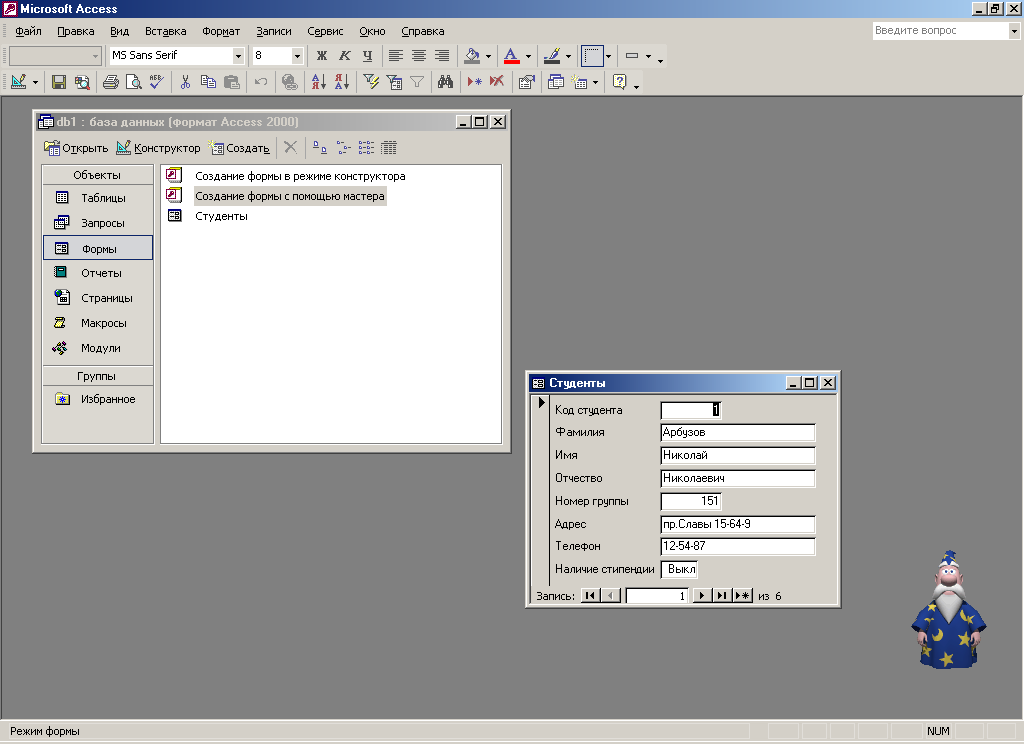Toggle Underline (Ч) formatting
1024x744 pixels.
pos(367,56)
